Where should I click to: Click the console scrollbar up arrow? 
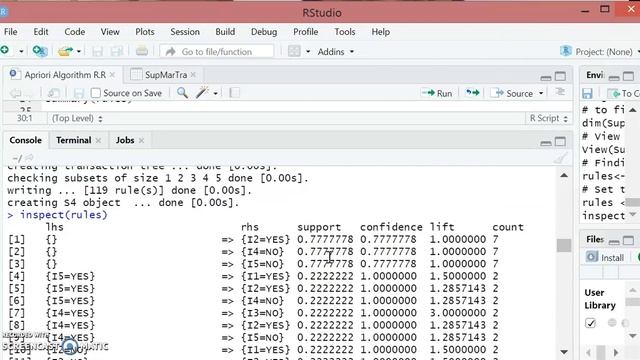(x=564, y=176)
